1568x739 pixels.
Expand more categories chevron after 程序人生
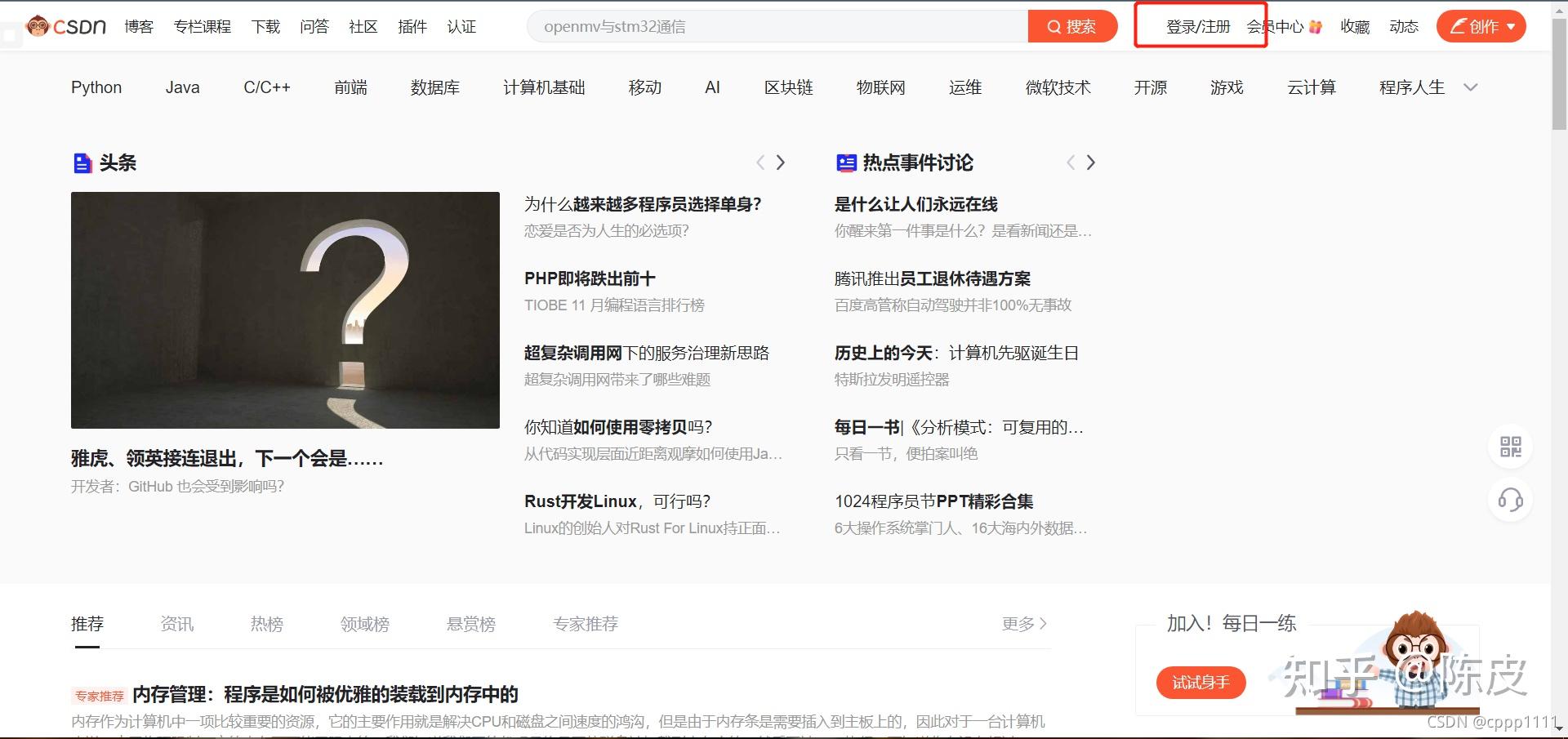click(1471, 87)
